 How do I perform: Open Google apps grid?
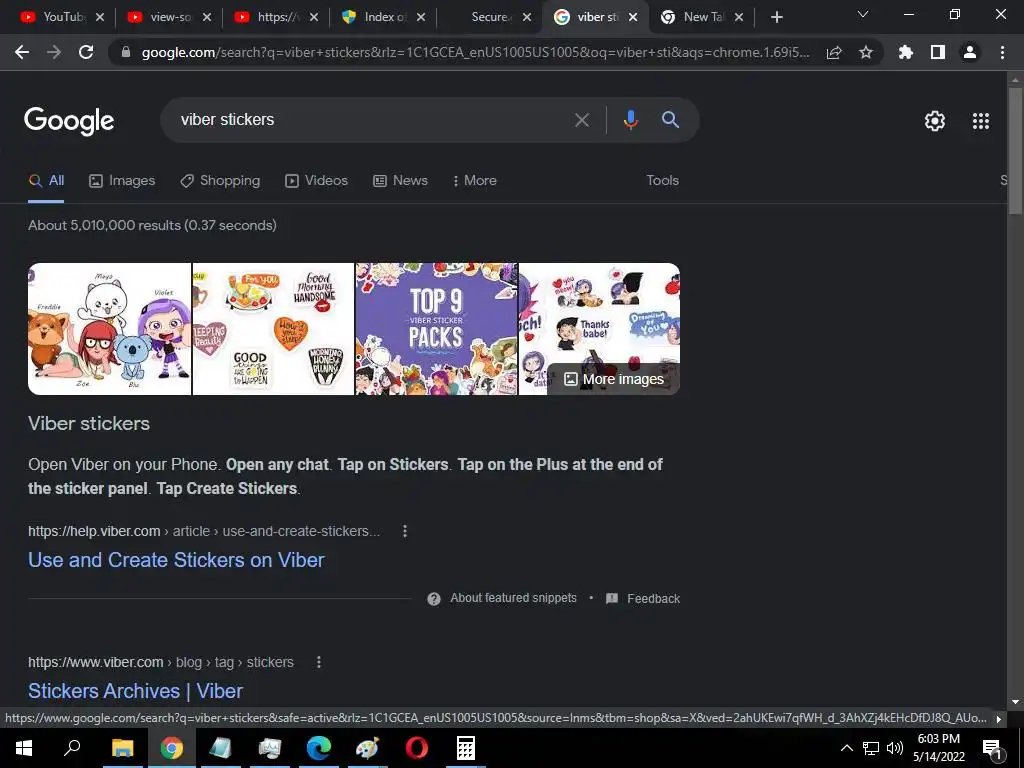(981, 121)
